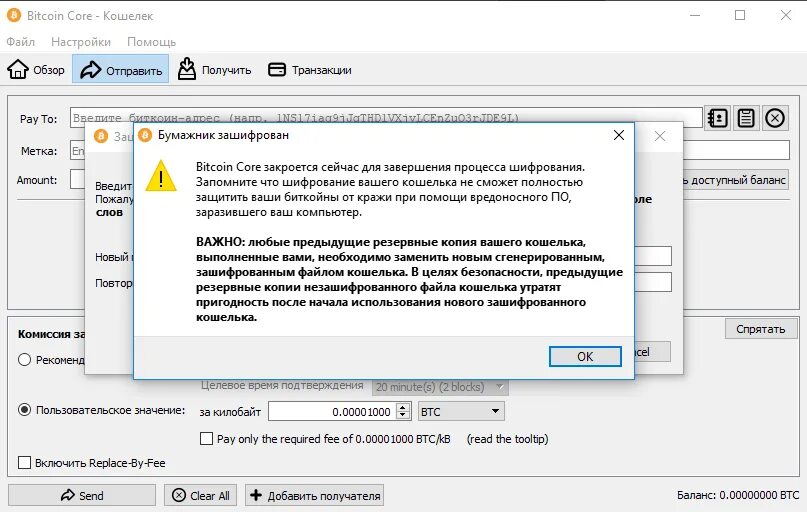This screenshot has width=807, height=512.
Task: Maximize the Bitcoin Core window
Action: coord(740,15)
